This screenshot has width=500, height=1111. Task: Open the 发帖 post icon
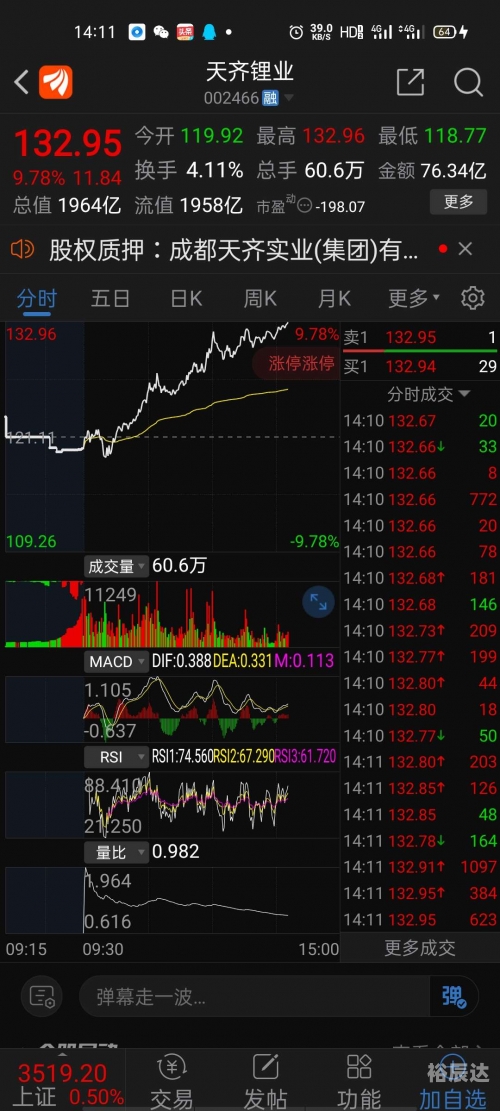click(266, 1081)
